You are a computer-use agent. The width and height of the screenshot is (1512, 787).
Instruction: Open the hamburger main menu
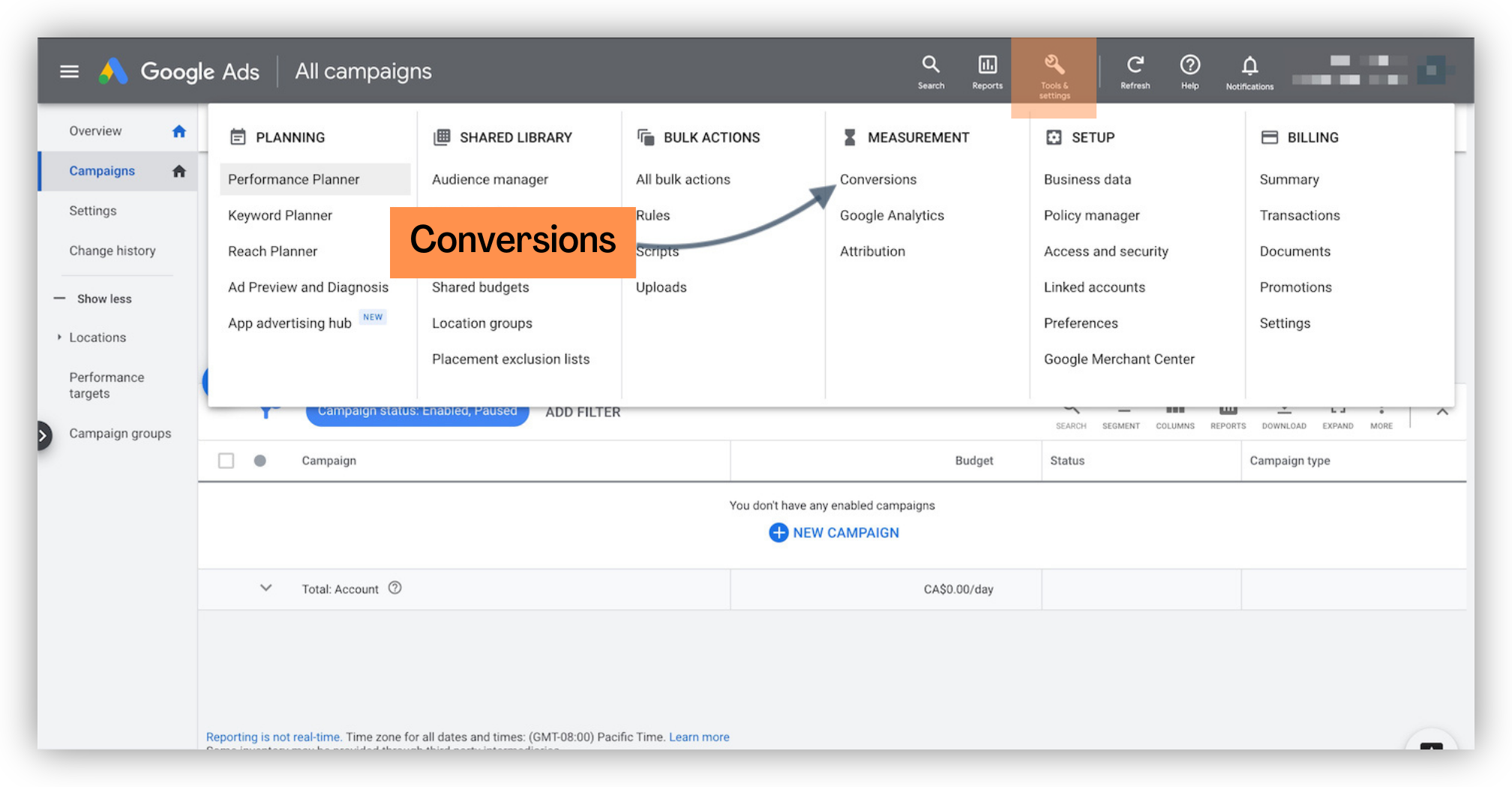pyautogui.click(x=69, y=71)
